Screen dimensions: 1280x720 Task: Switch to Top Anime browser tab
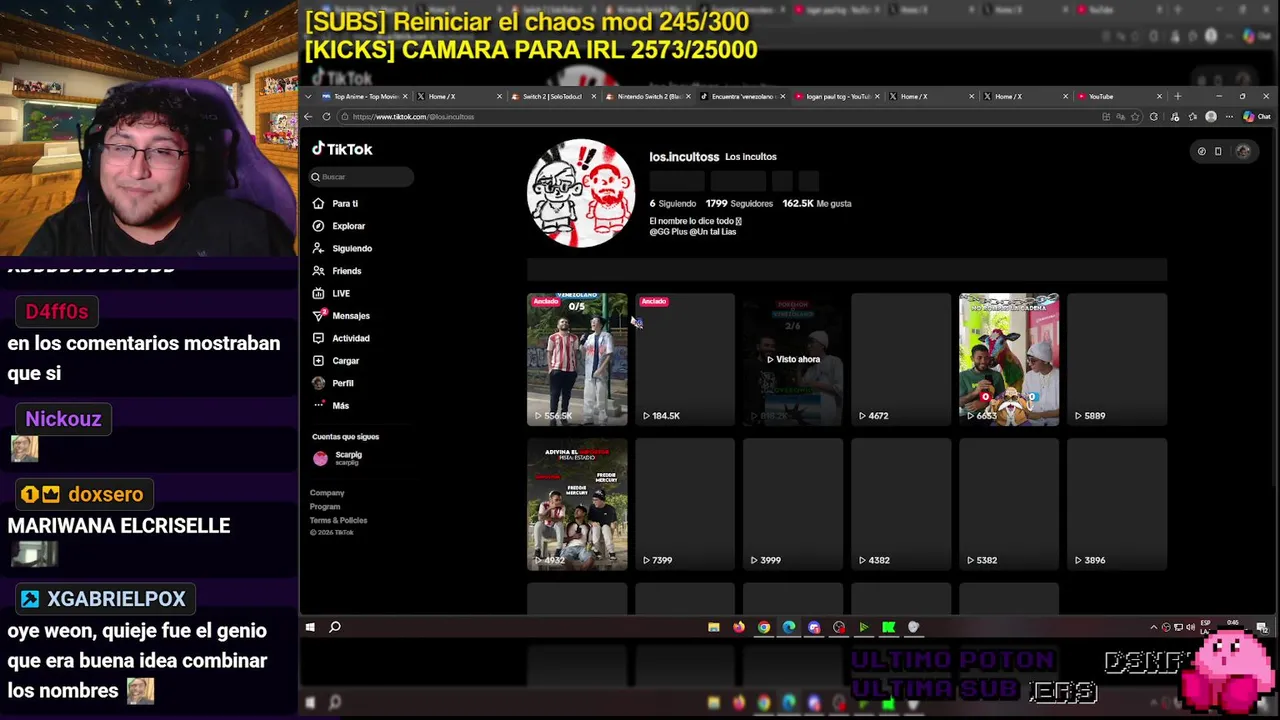[364, 96]
